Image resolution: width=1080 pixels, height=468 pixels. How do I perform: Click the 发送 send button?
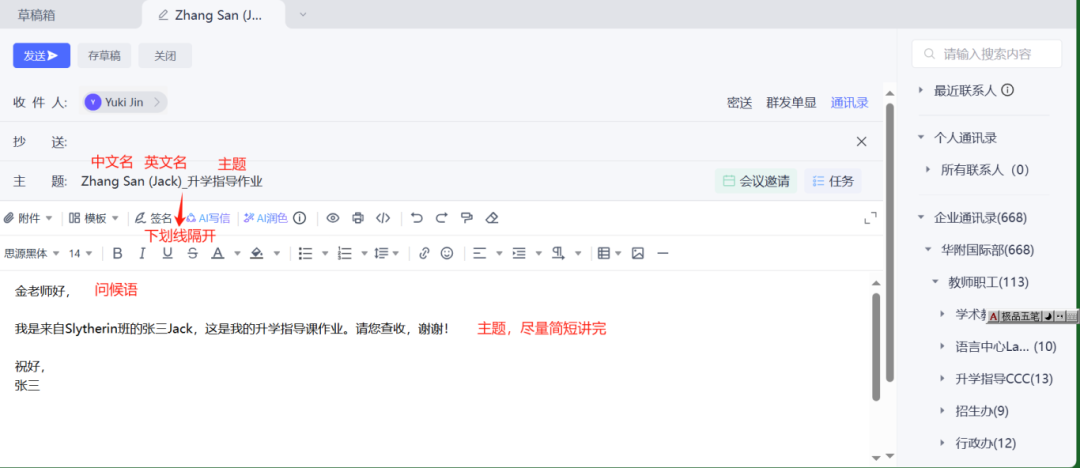(x=41, y=56)
